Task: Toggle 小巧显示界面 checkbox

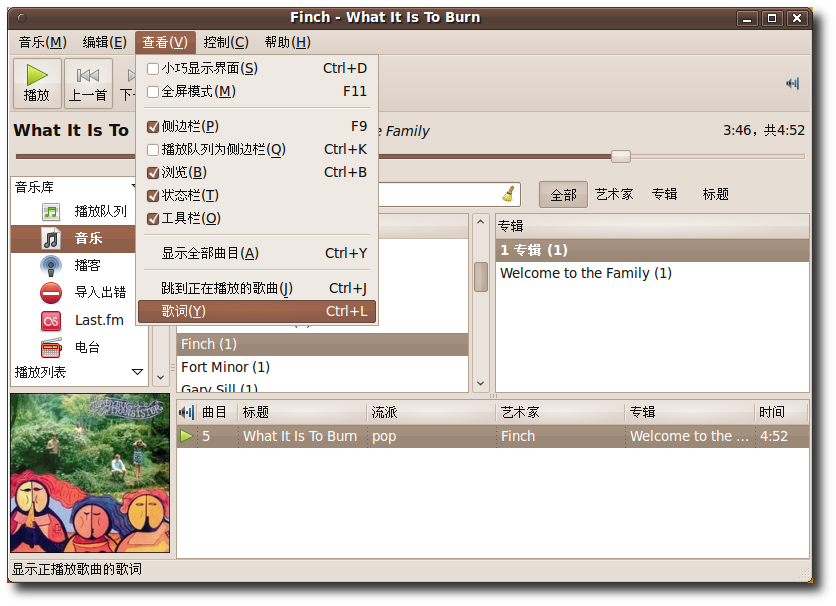Action: pyautogui.click(x=153, y=69)
